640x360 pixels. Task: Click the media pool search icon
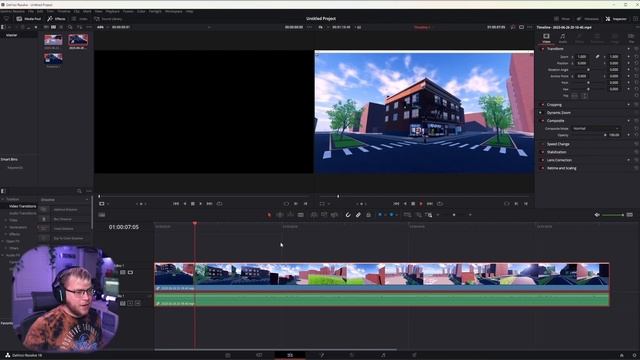point(70,27)
